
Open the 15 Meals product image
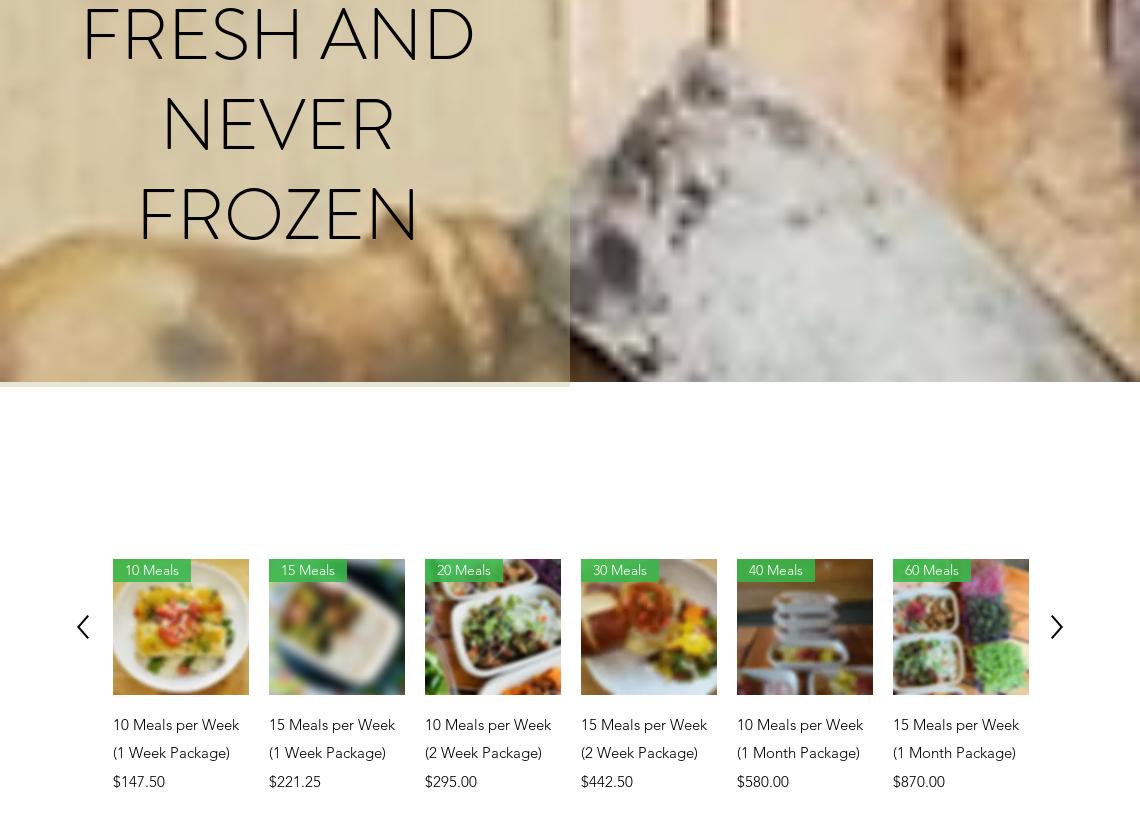point(337,627)
